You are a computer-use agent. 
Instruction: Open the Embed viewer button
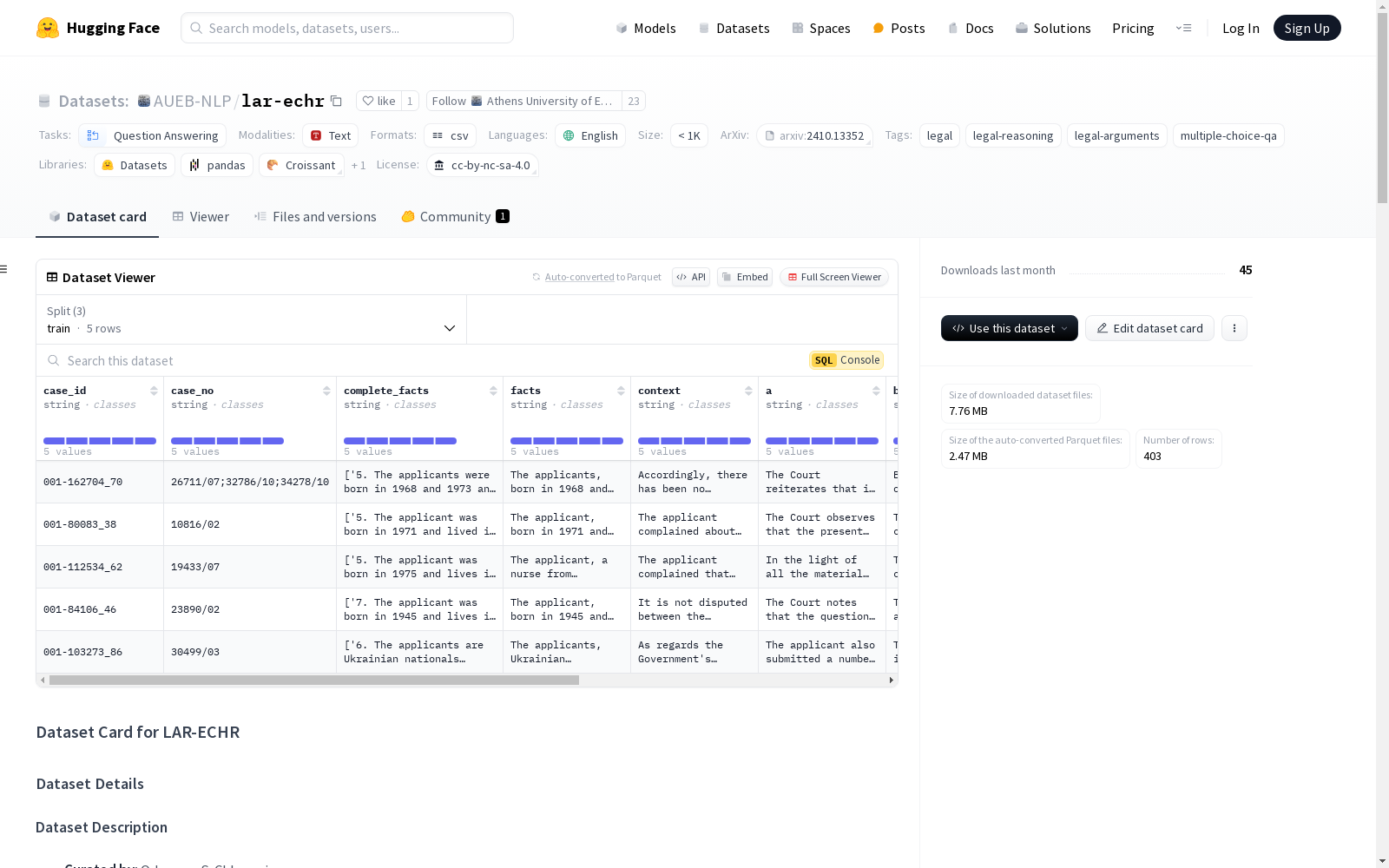pos(745,277)
